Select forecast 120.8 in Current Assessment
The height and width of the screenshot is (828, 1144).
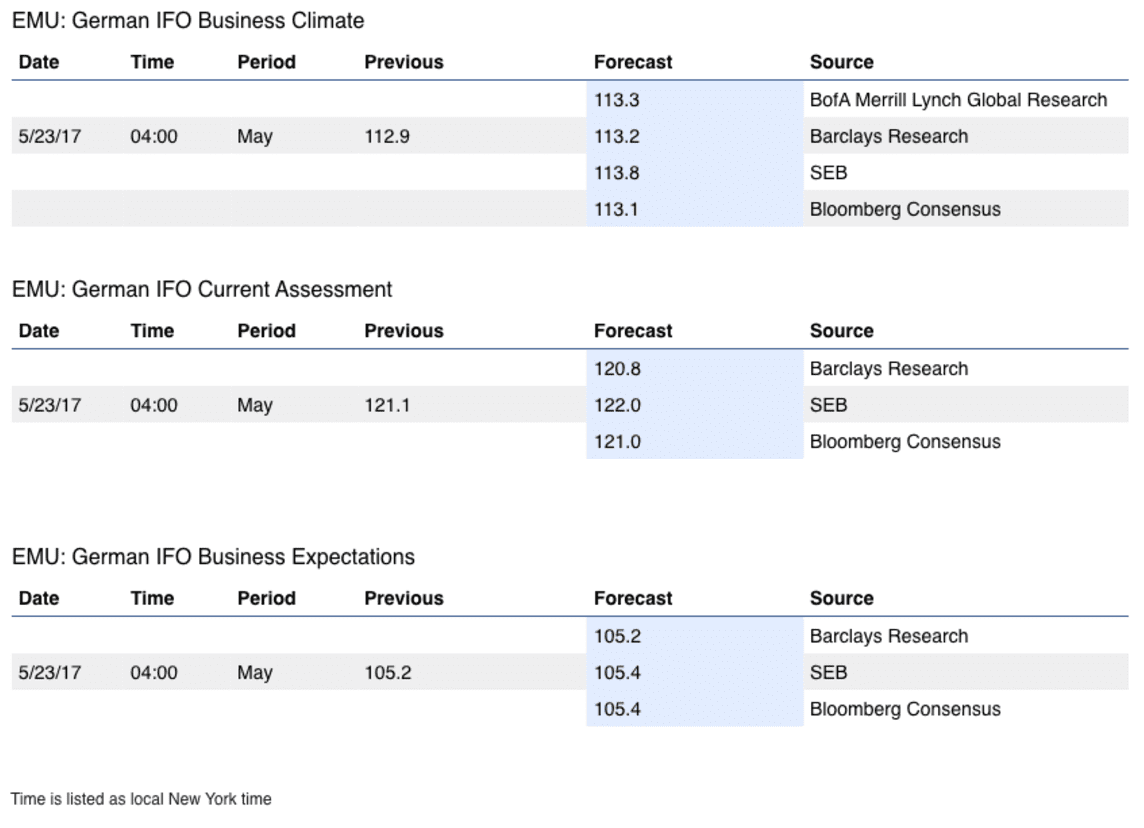pos(617,368)
